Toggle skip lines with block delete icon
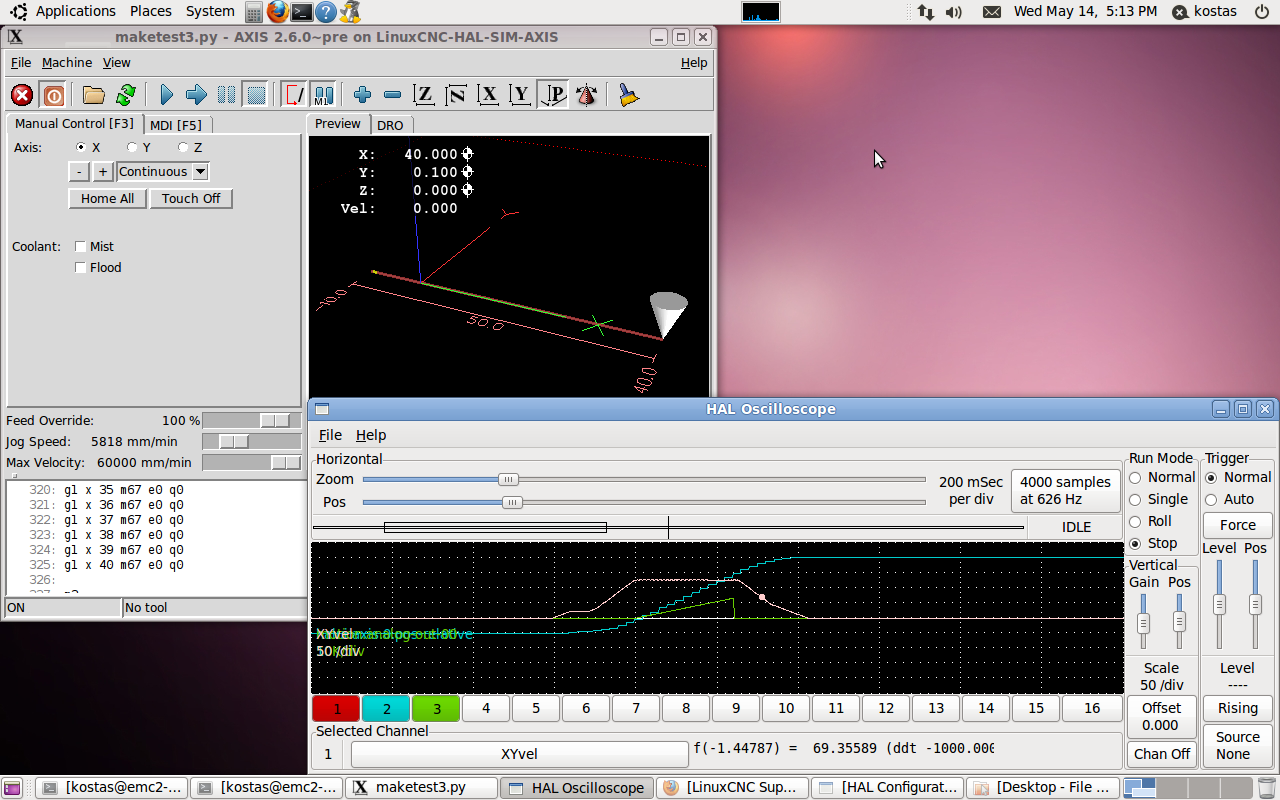 point(295,95)
